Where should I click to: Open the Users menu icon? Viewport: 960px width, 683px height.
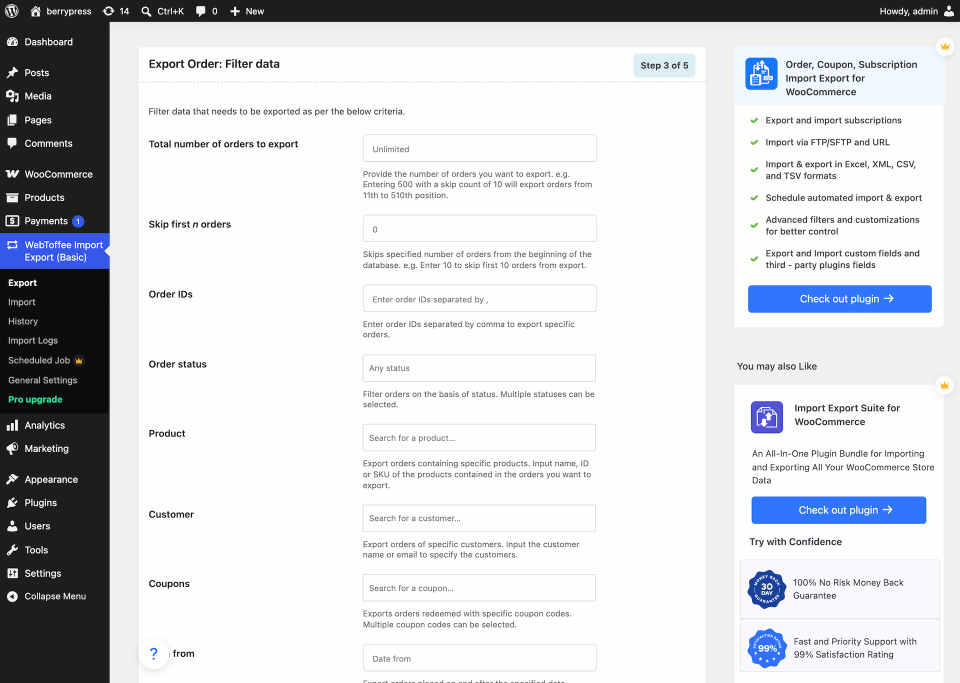click(x=12, y=526)
